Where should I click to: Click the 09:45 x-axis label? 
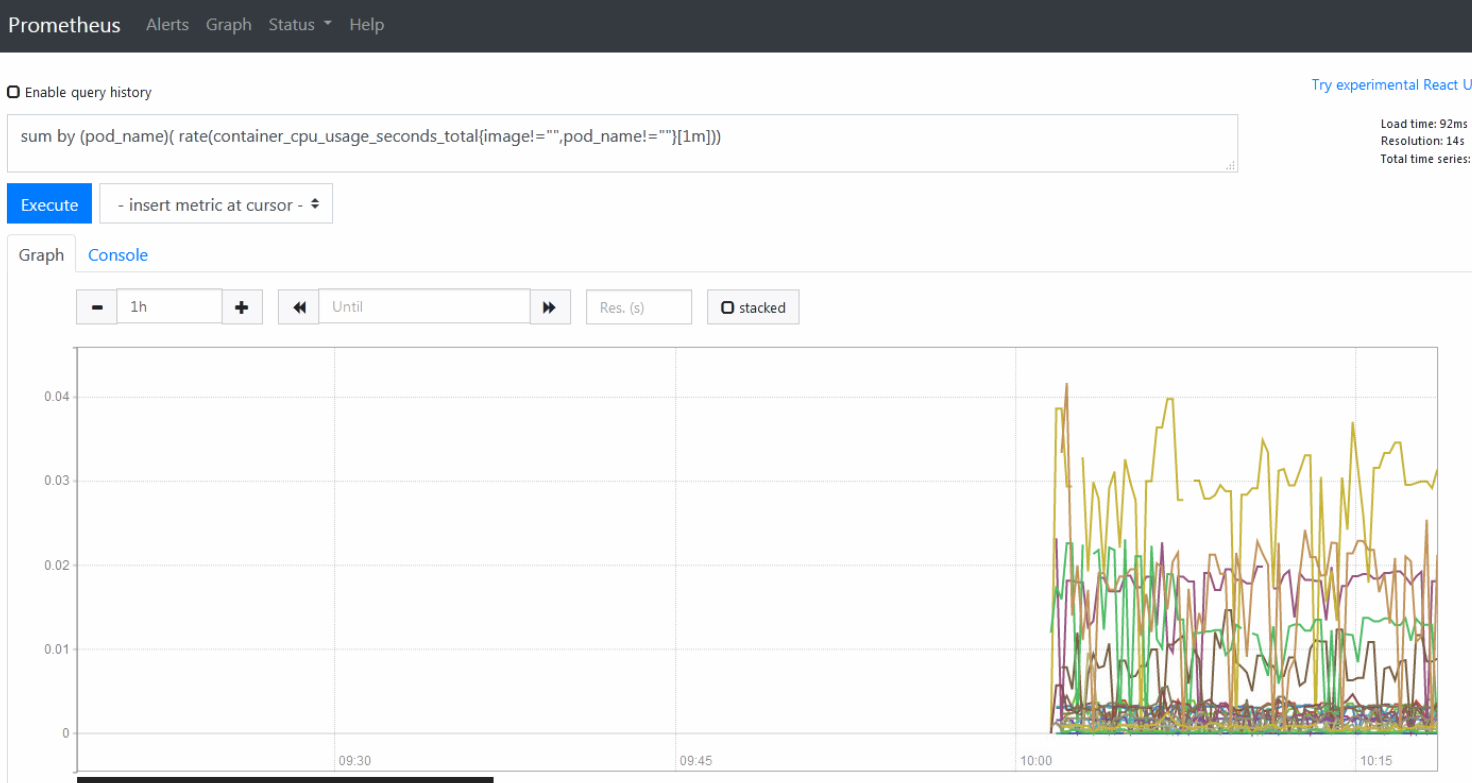coord(695,761)
